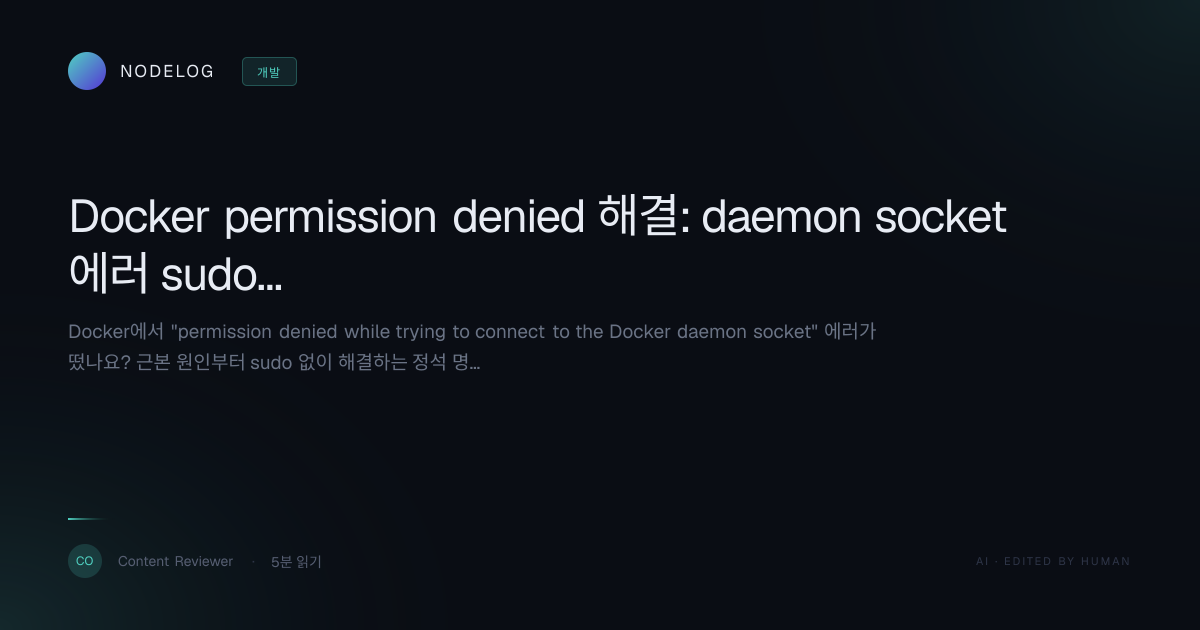Click the words daemon socket in headline
1200x630 pixels.
point(854,217)
